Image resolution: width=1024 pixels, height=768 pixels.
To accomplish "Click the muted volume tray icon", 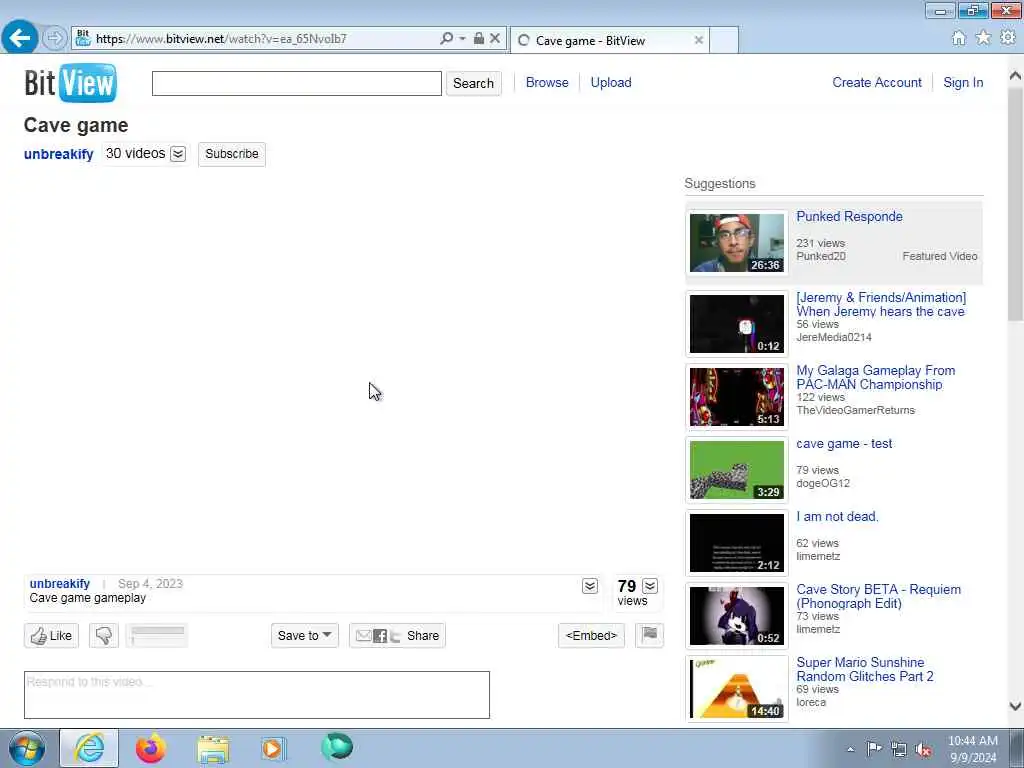I will point(923,749).
